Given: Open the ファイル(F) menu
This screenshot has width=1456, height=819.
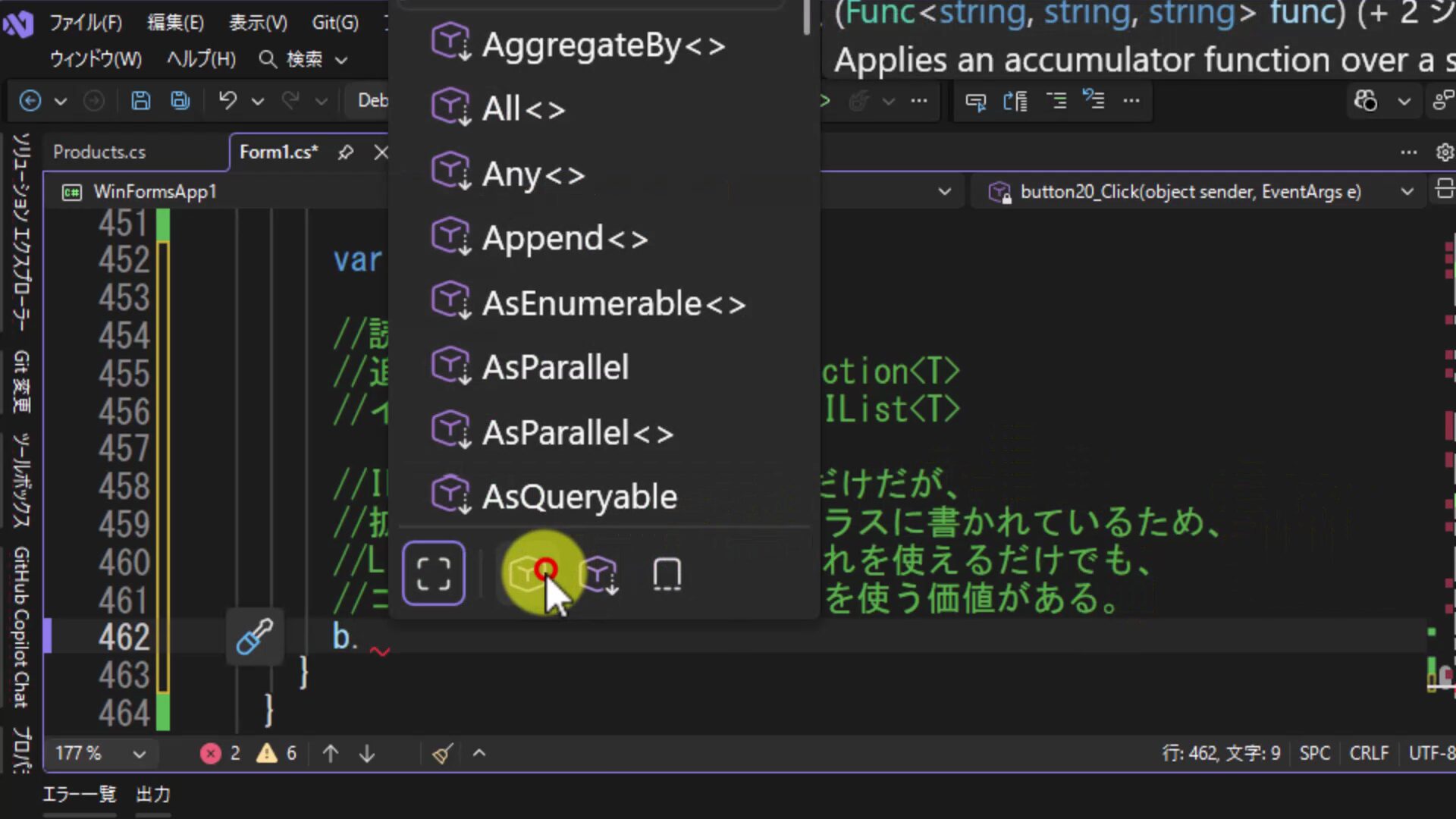Looking at the screenshot, I should tap(86, 23).
